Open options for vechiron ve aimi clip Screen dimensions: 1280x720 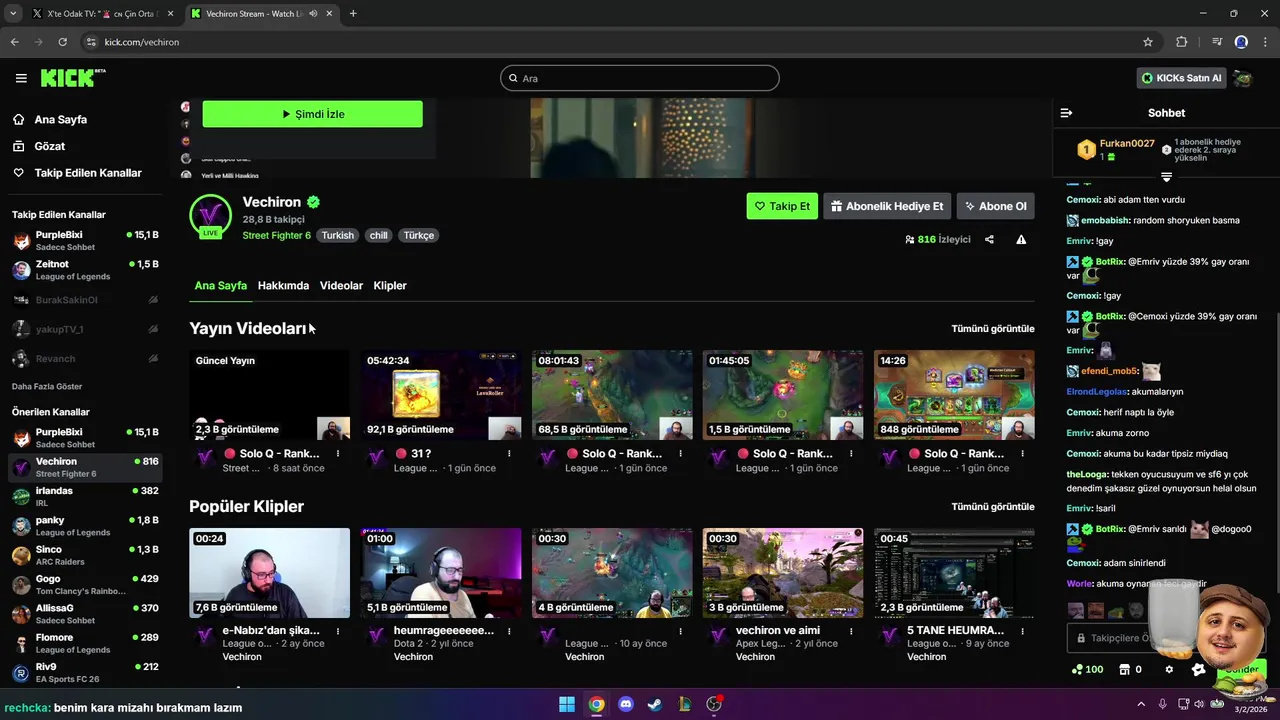click(x=851, y=631)
